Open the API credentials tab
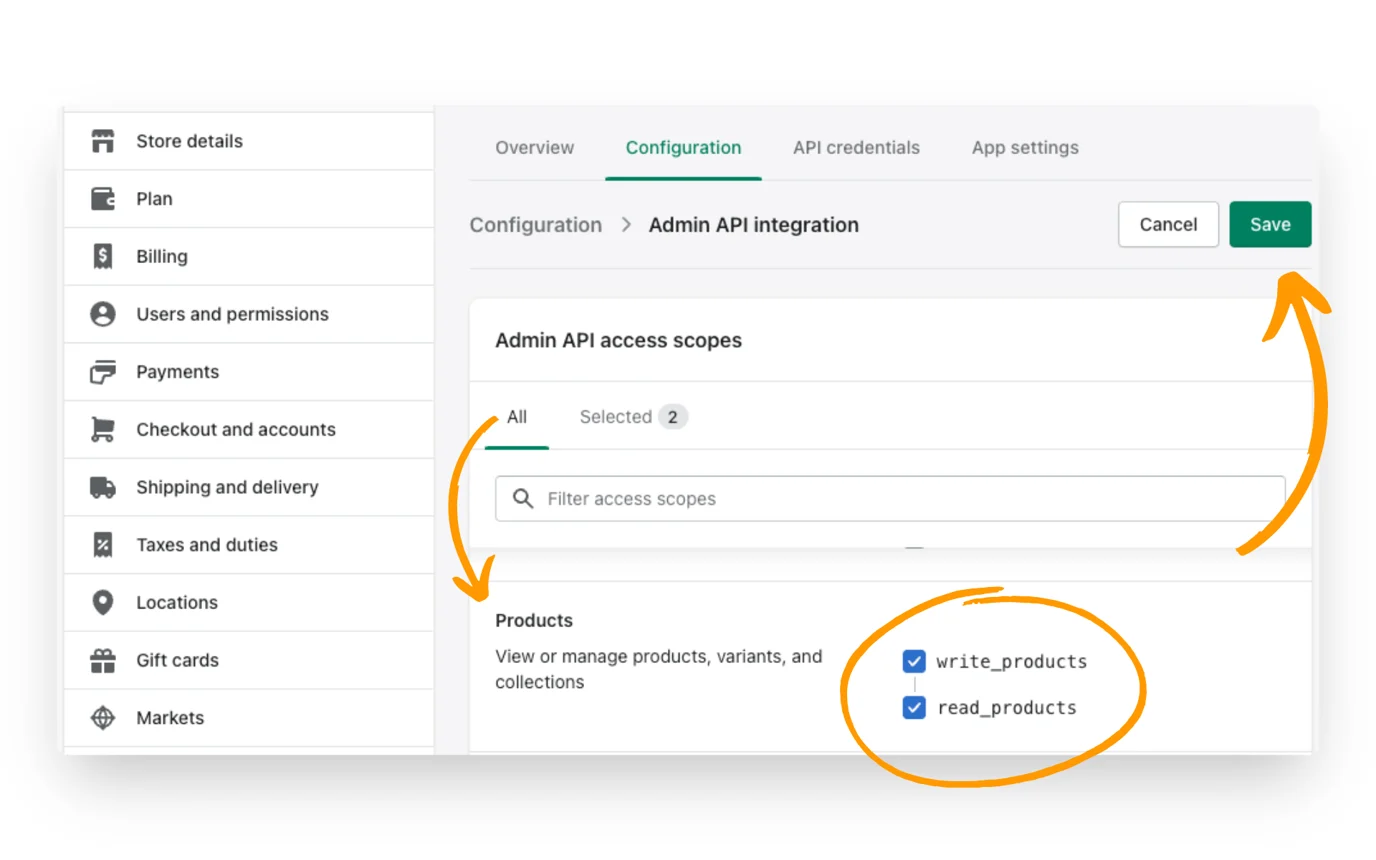Screen dimensions: 1376x860 pyautogui.click(x=856, y=147)
